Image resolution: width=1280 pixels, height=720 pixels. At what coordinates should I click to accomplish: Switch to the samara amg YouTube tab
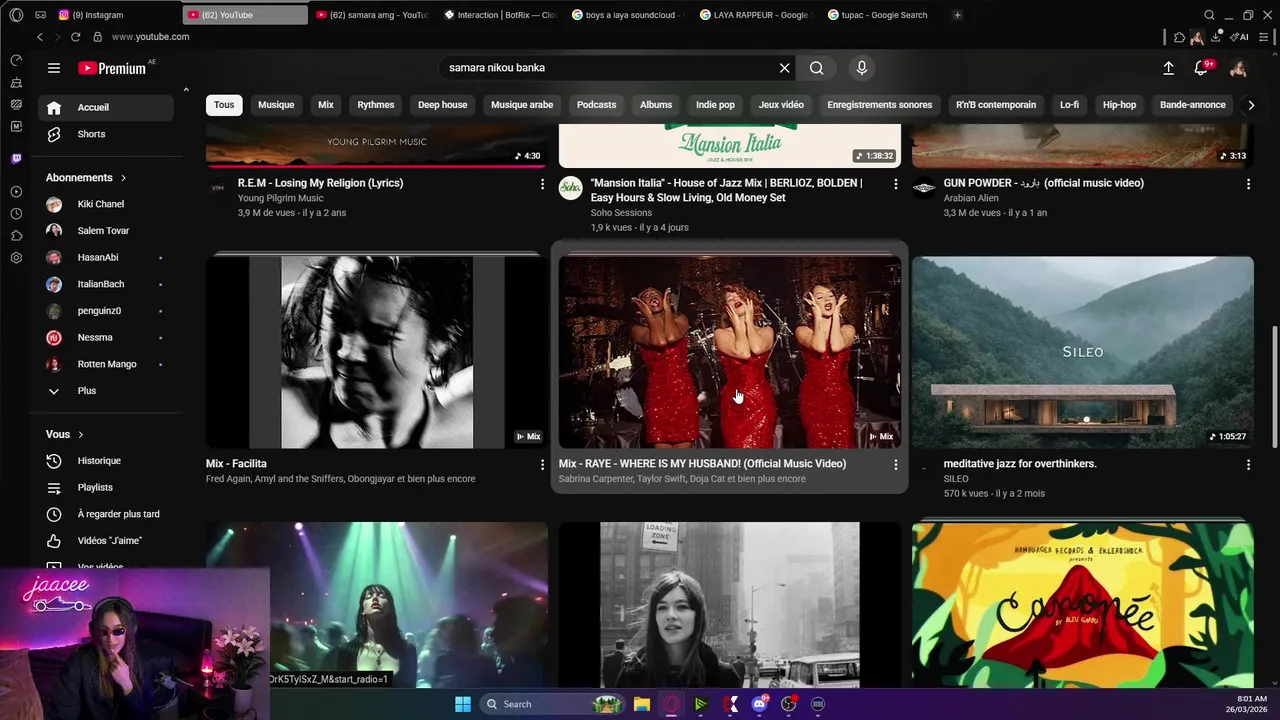pyautogui.click(x=372, y=15)
